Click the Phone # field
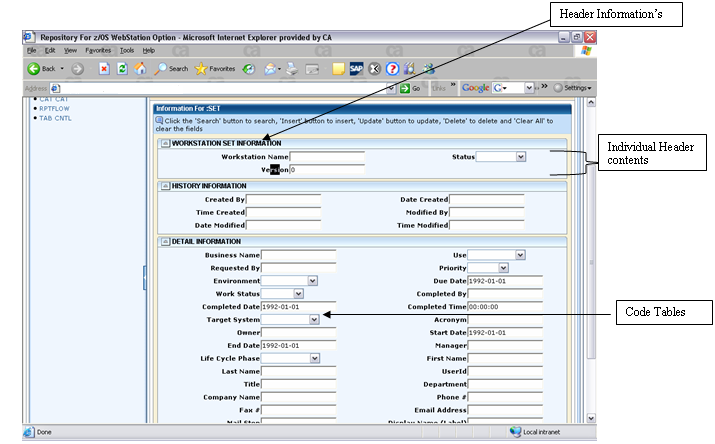 coord(505,397)
